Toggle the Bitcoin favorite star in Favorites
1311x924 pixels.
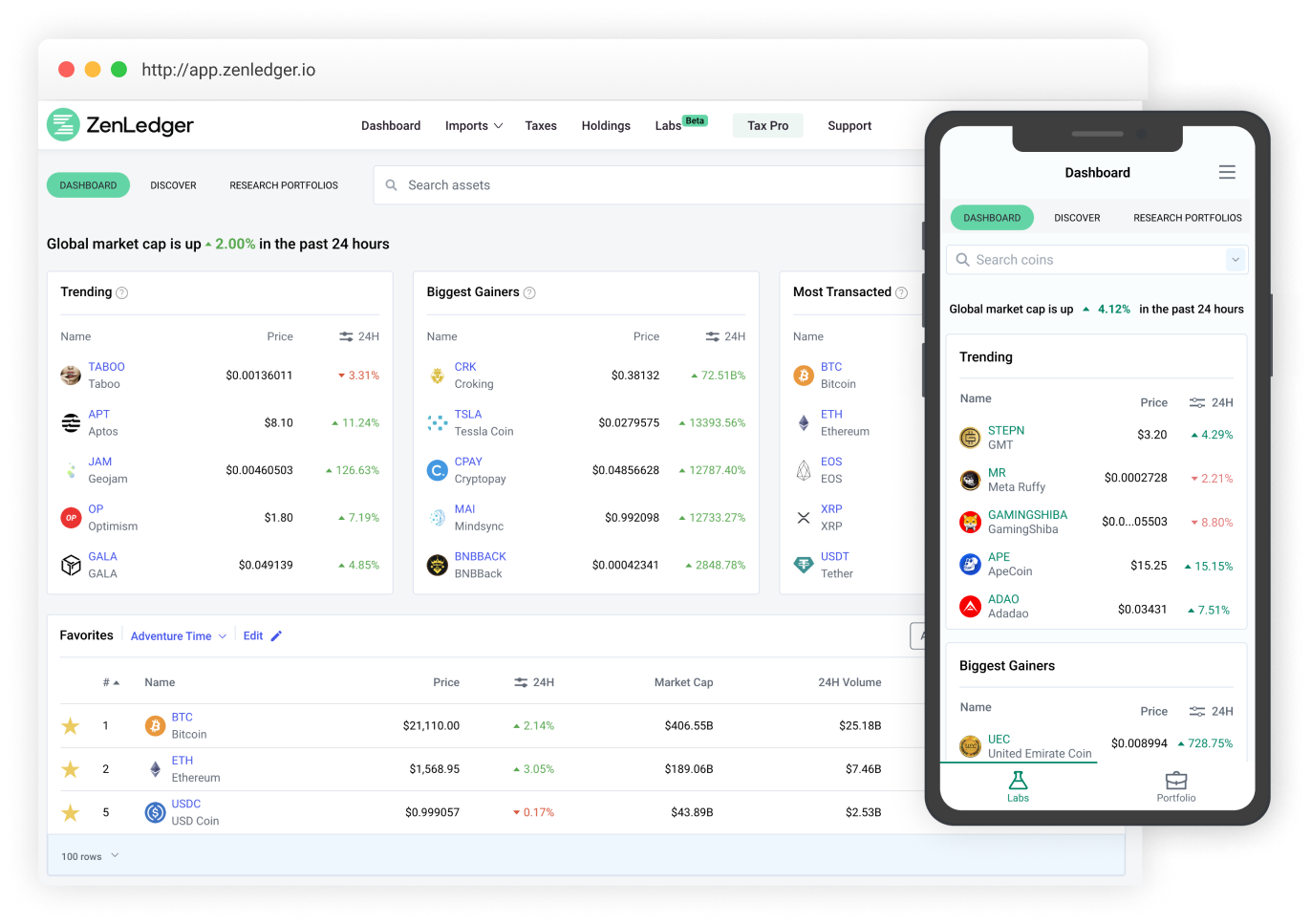[71, 726]
